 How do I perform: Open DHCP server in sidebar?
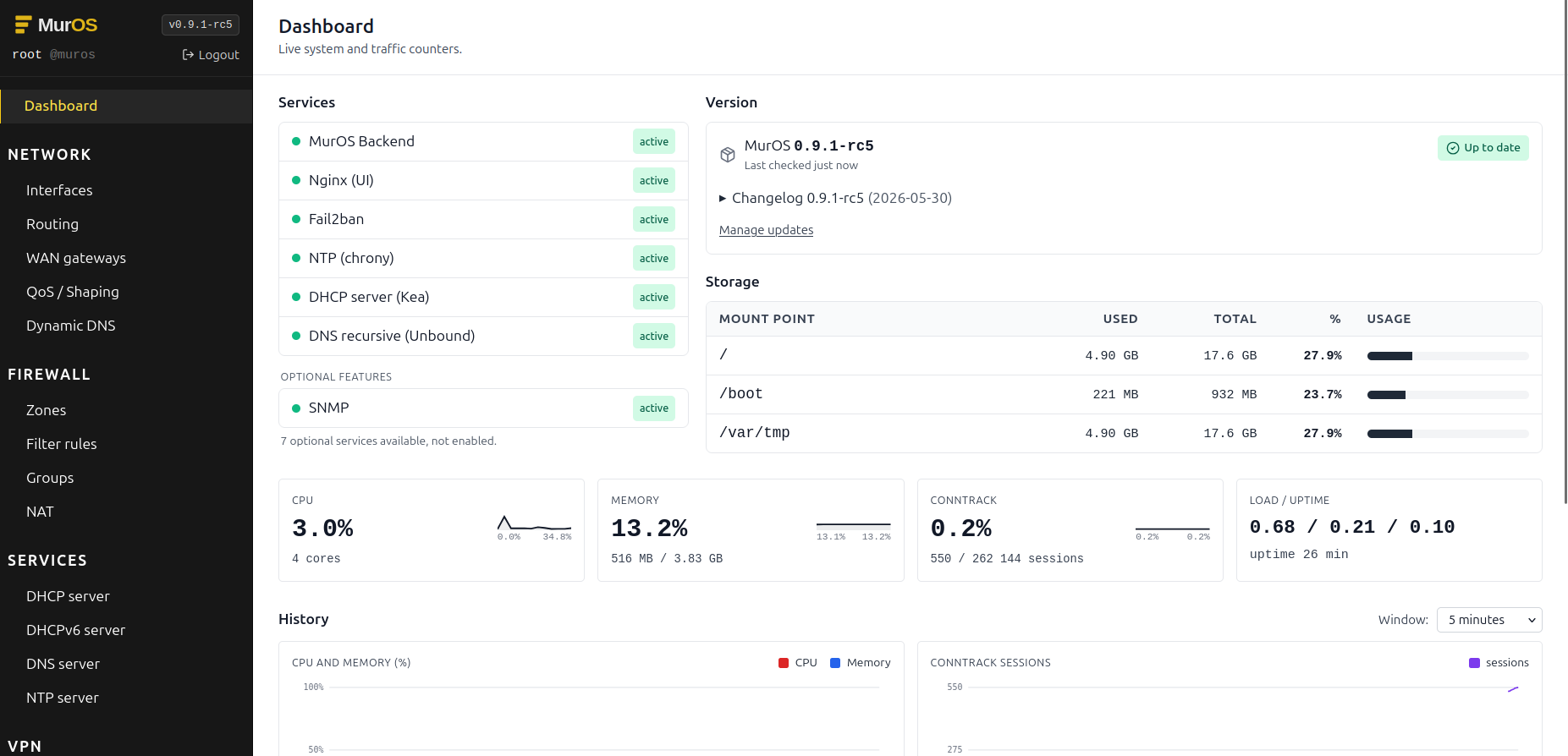(x=68, y=596)
